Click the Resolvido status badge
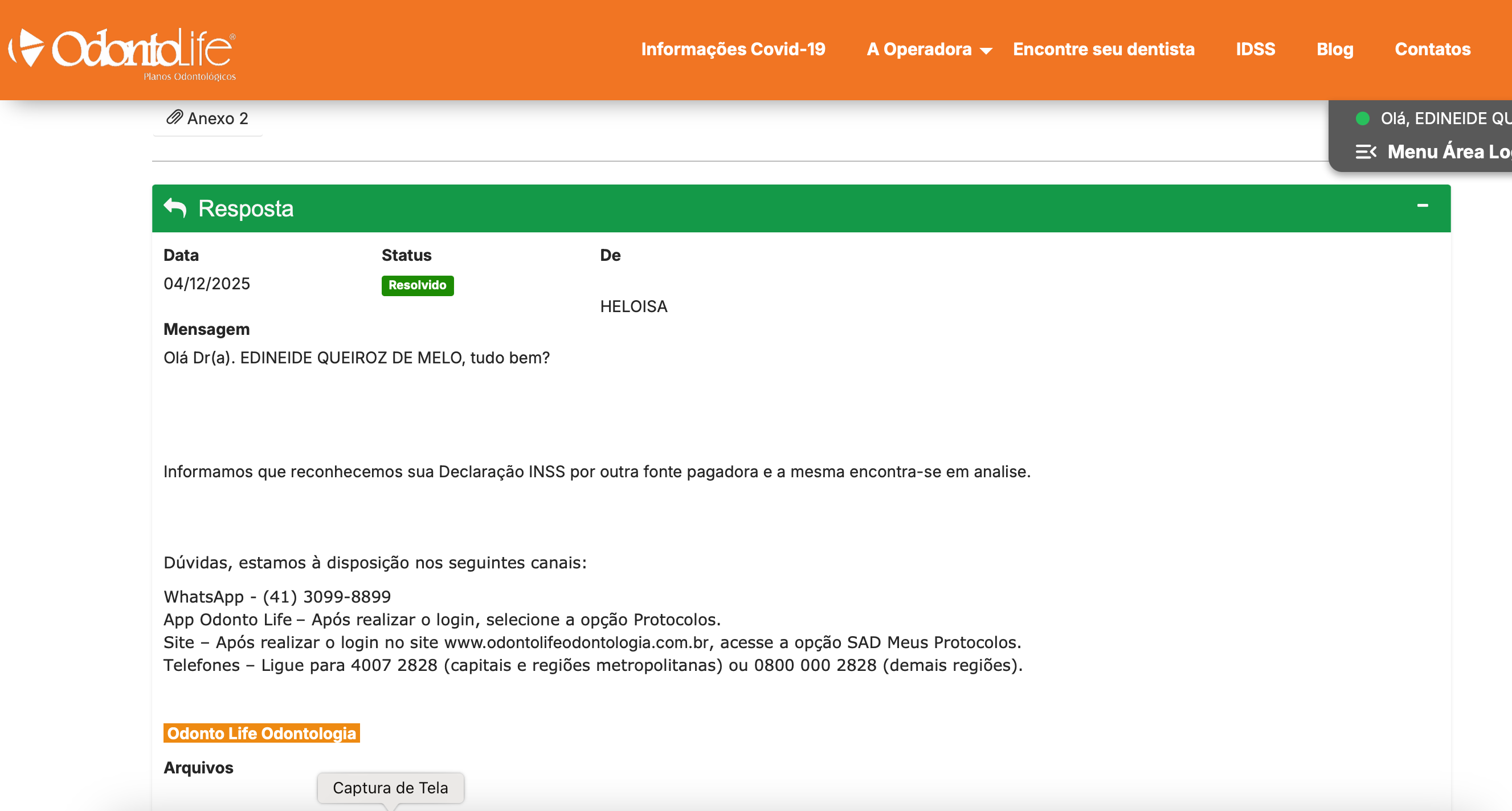Image resolution: width=1512 pixels, height=811 pixels. click(x=418, y=285)
